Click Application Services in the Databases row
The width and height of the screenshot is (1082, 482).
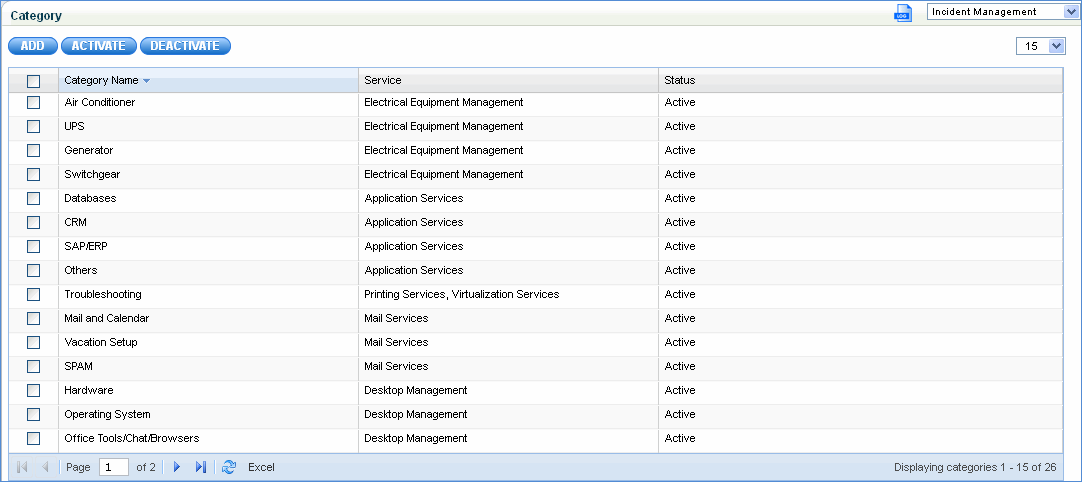[x=413, y=198]
